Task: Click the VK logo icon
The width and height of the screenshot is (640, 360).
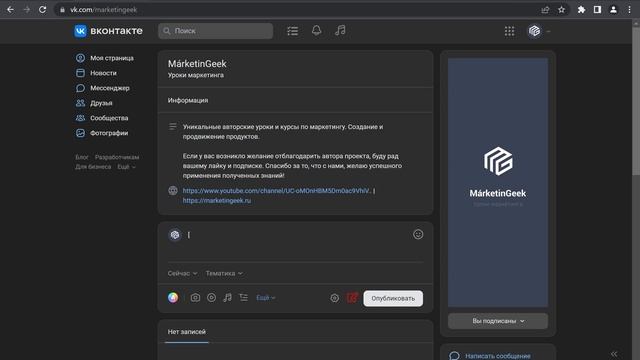Action: click(80, 31)
